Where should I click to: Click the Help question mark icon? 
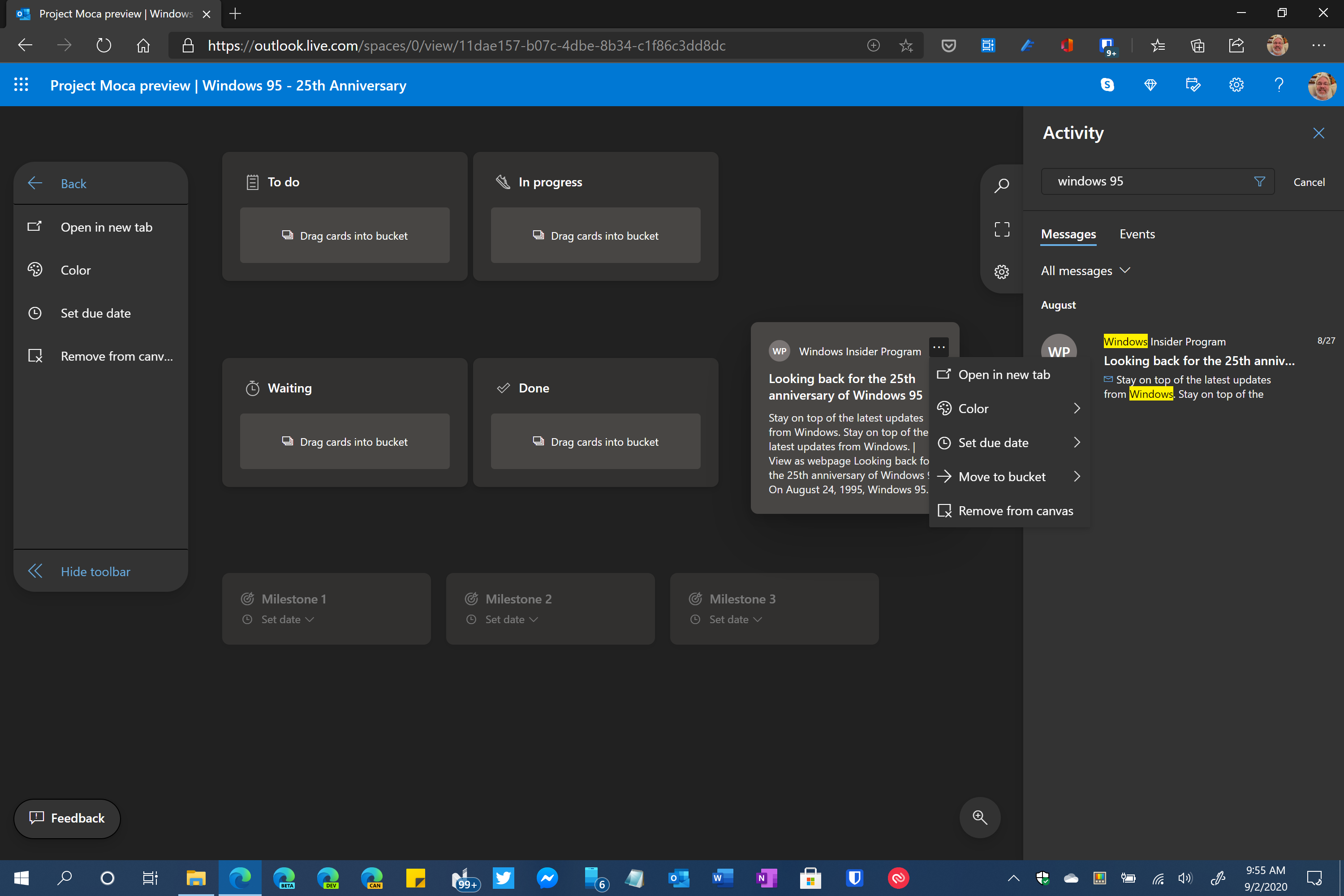coord(1279,85)
